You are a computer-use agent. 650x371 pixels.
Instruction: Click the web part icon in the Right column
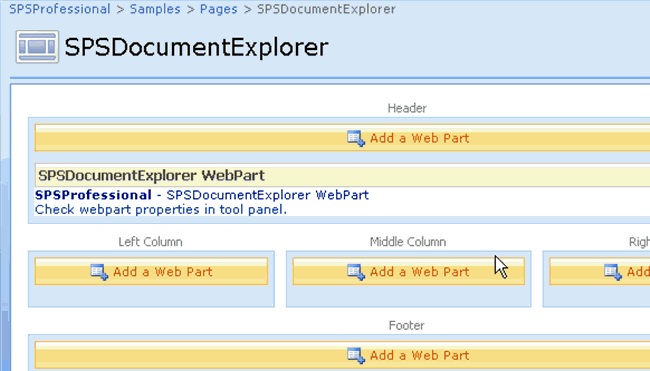tap(613, 272)
